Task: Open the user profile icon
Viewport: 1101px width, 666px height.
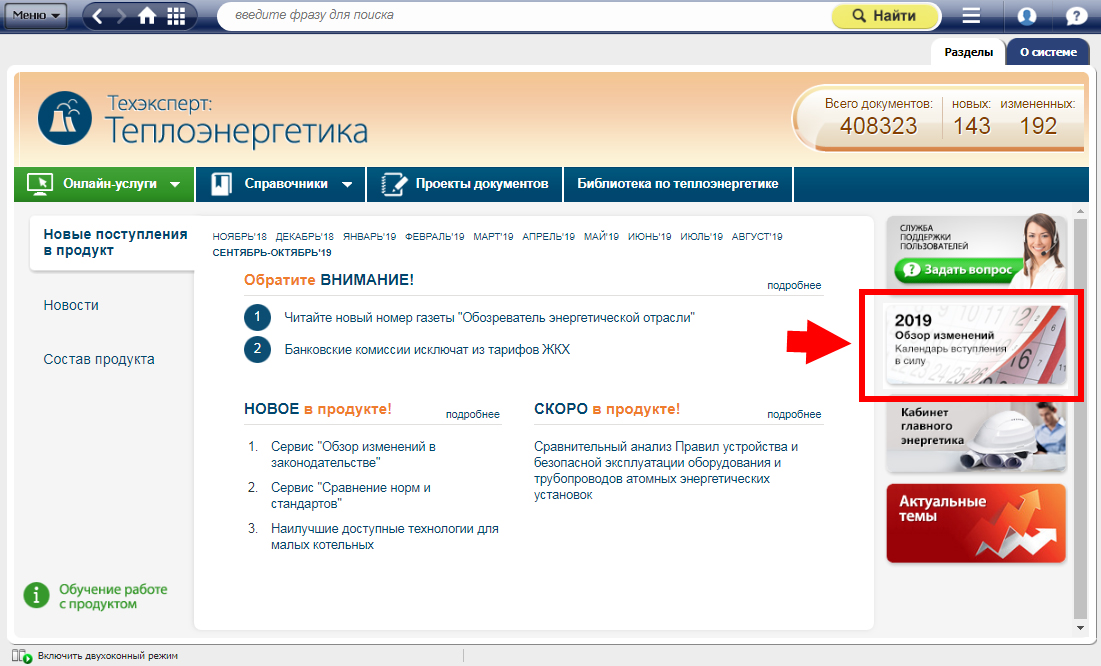Action: pos(1026,16)
